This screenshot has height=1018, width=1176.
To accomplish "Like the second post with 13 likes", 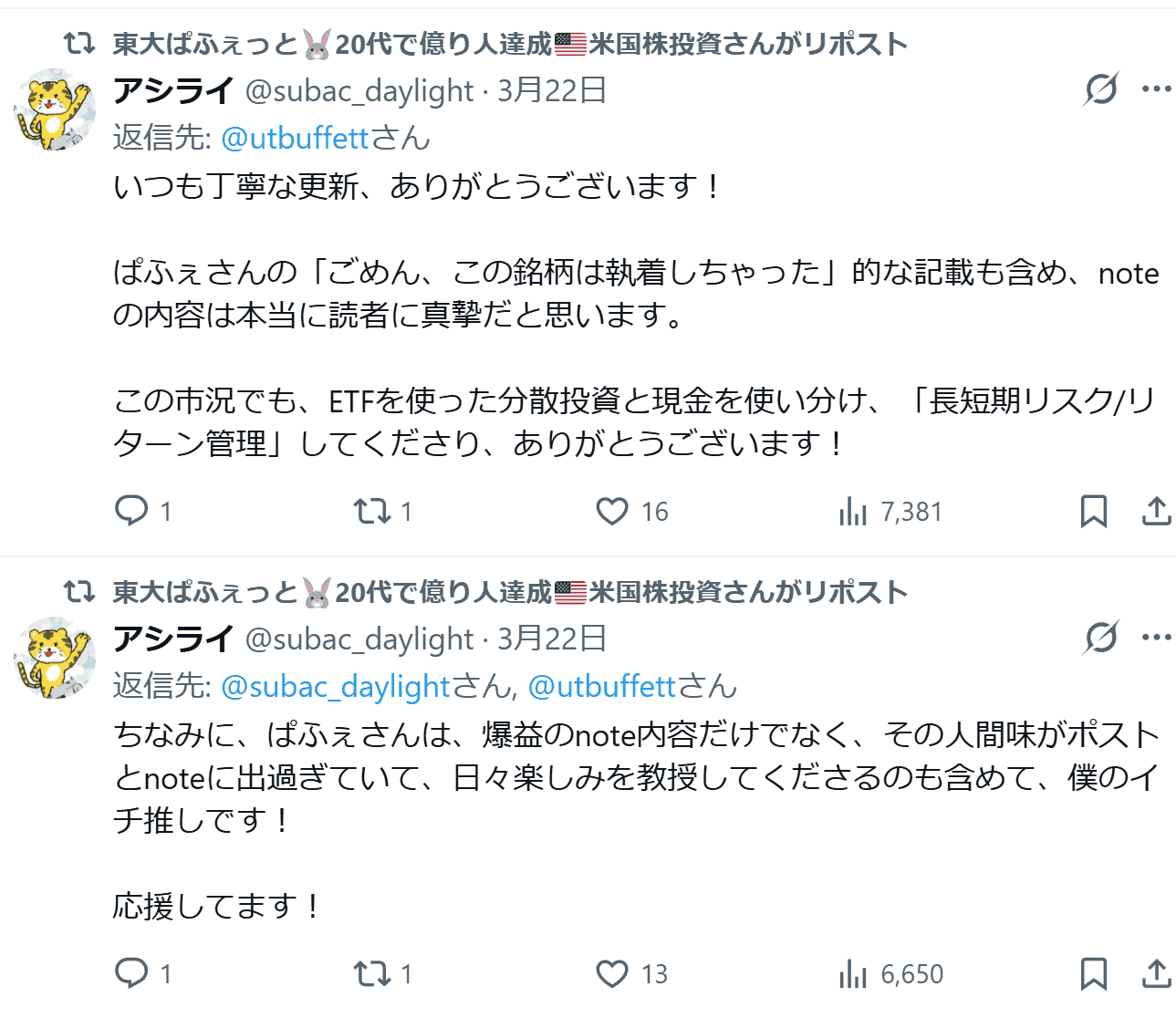I will pos(612,973).
